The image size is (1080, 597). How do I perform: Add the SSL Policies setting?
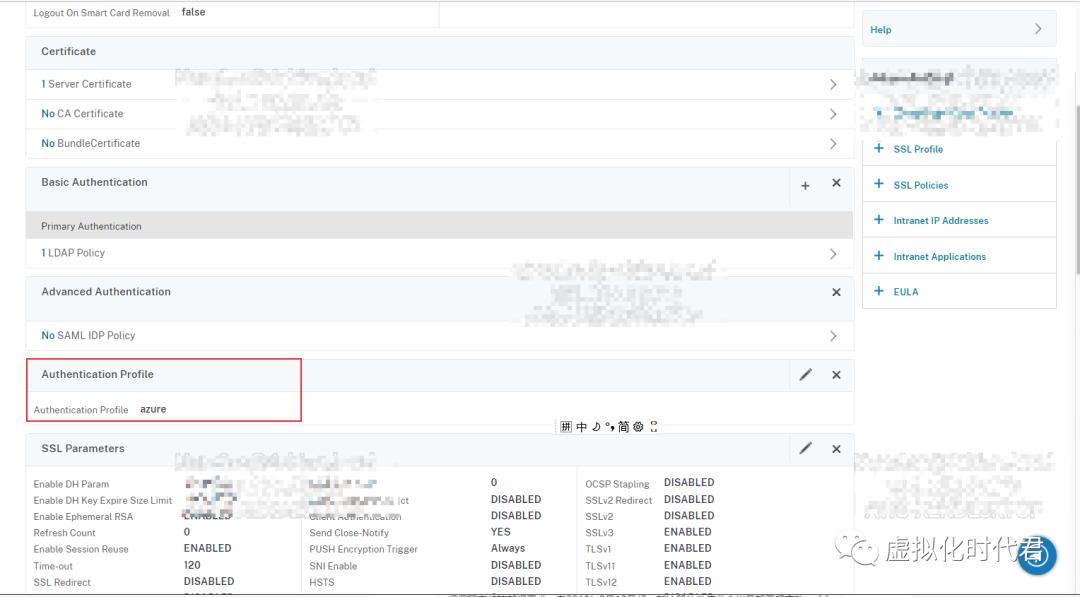[x=921, y=185]
